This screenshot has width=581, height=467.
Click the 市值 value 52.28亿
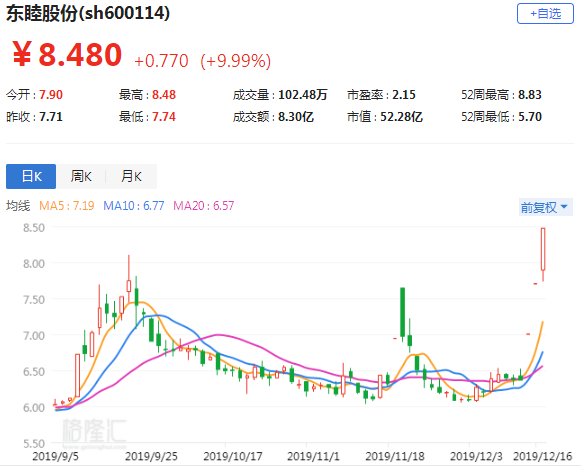coord(401,117)
